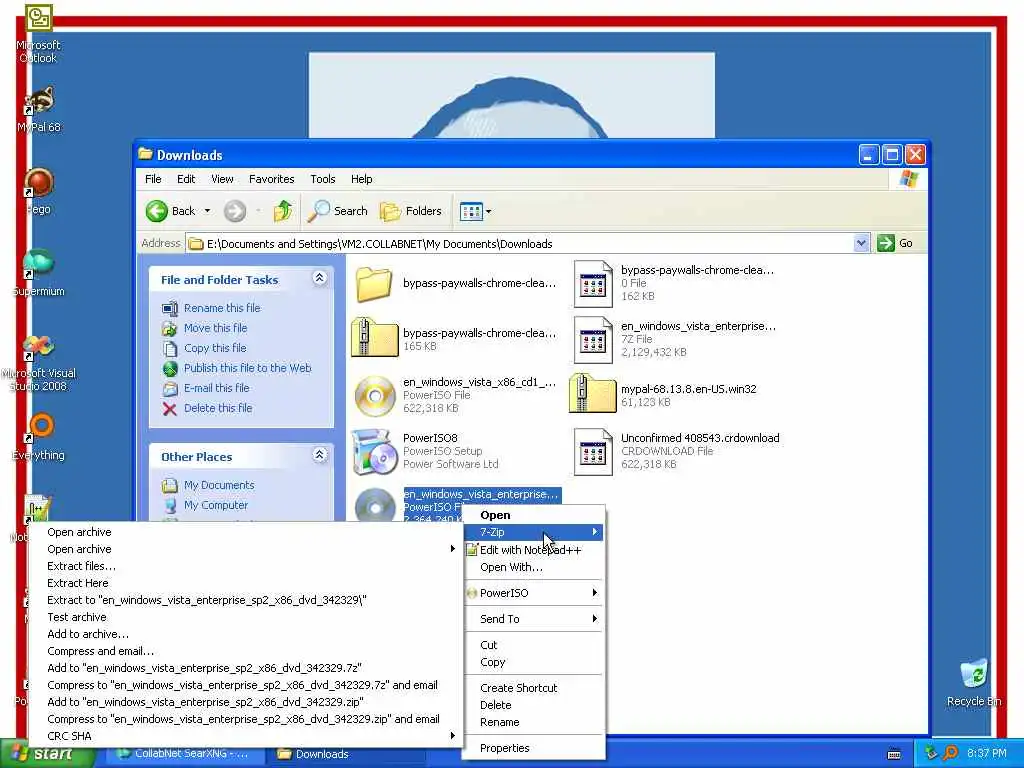Viewport: 1024px width, 768px height.
Task: Open the Search pane in Explorer
Action: [x=338, y=211]
